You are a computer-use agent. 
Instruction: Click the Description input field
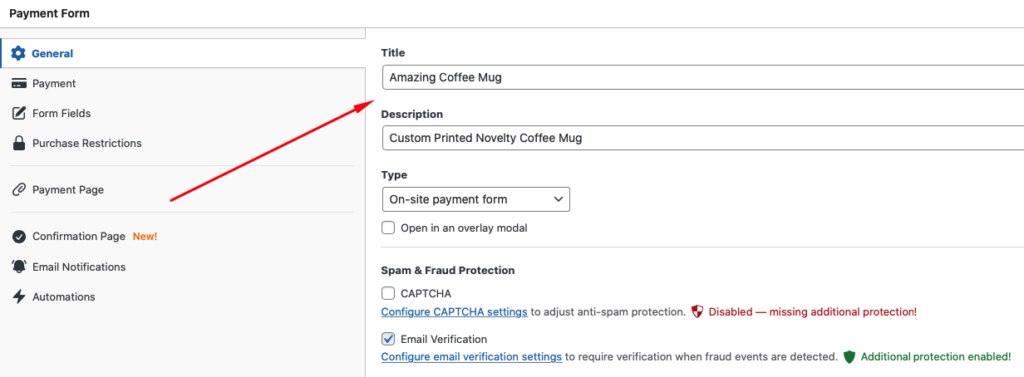tap(703, 139)
